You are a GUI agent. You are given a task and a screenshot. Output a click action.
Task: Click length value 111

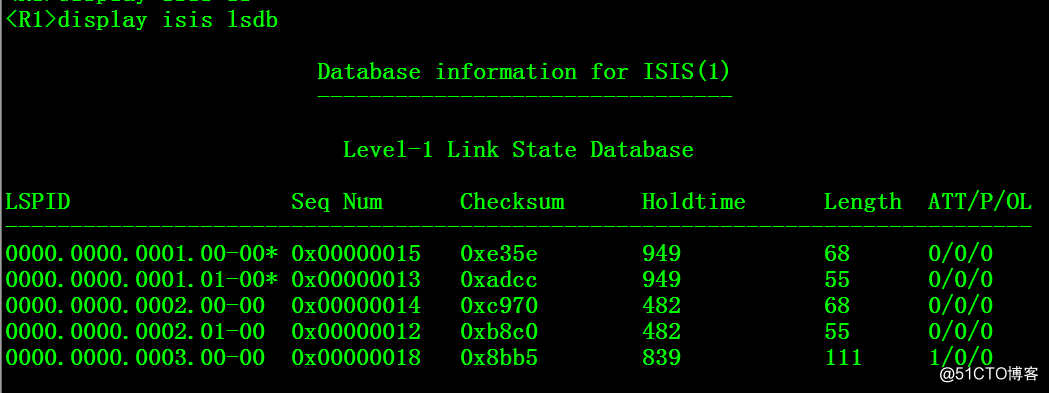click(843, 358)
